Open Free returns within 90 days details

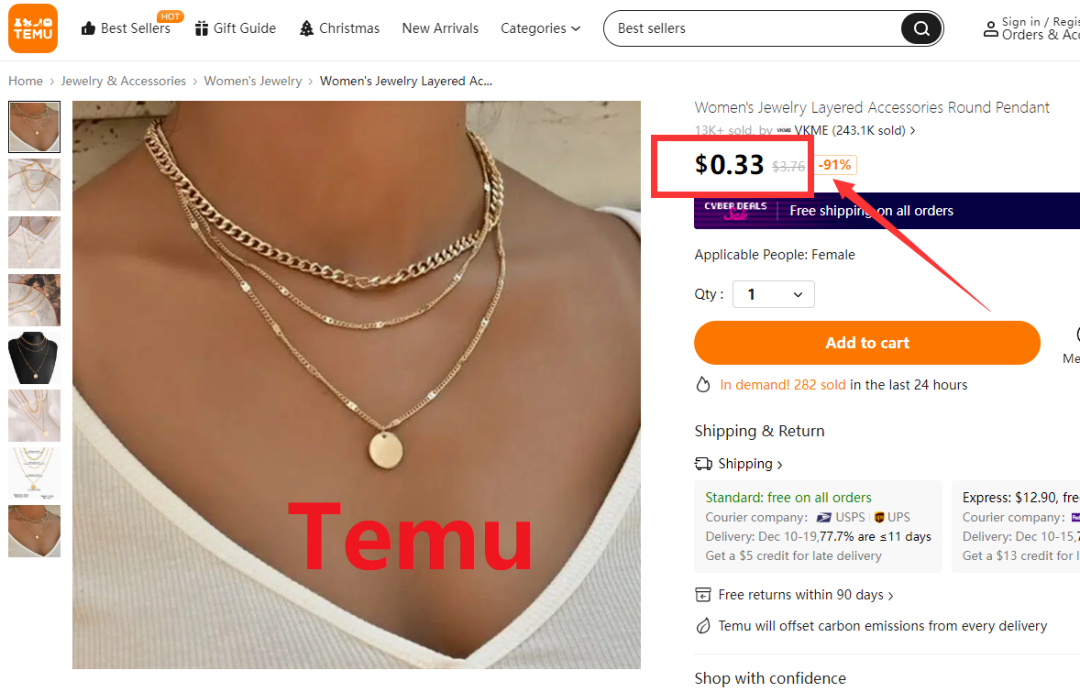point(805,594)
